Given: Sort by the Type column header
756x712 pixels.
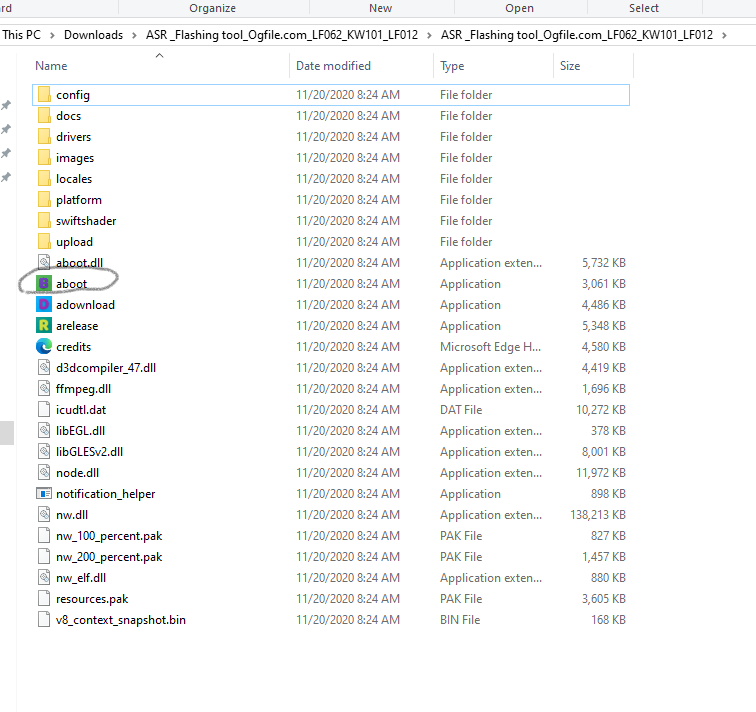Looking at the screenshot, I should tap(452, 66).
